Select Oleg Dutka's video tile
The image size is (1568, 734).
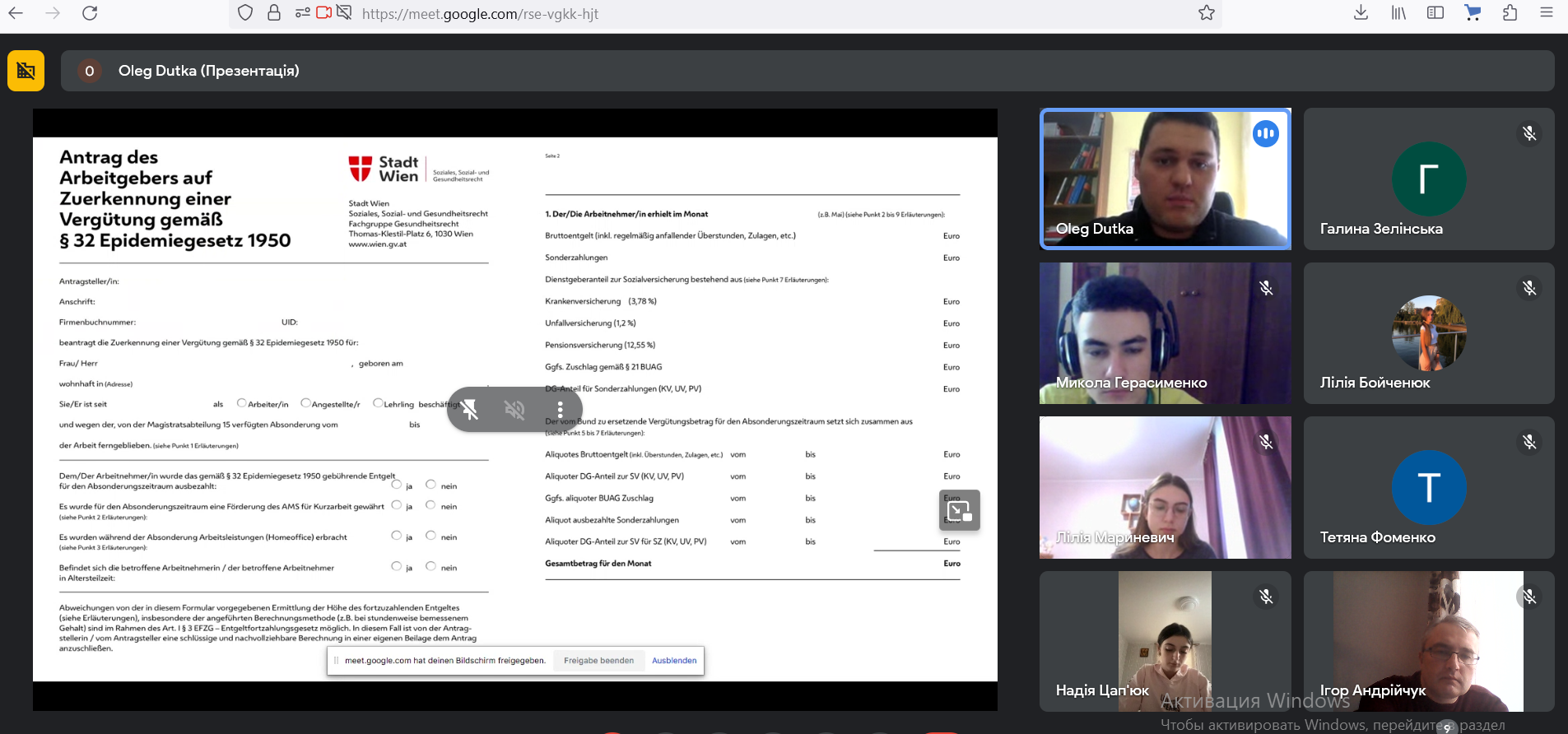click(x=1165, y=179)
